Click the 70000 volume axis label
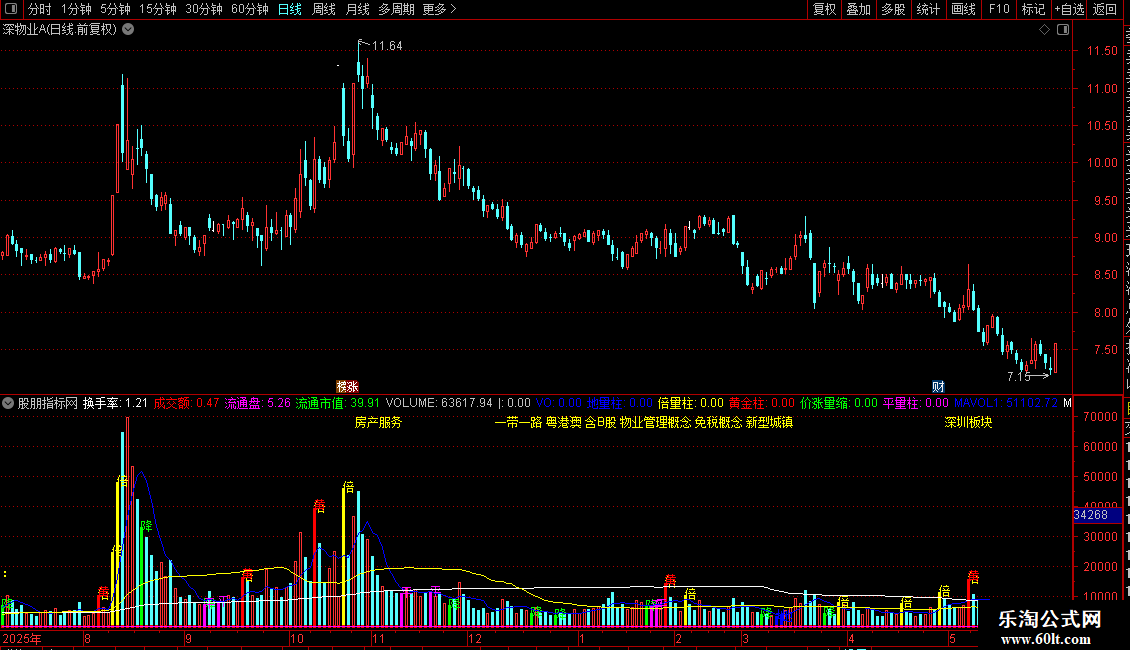Viewport: 1130px width, 650px height. [1100, 417]
